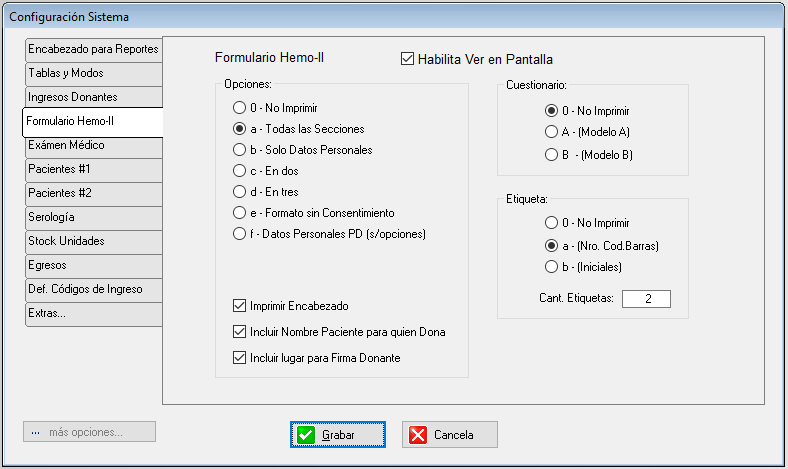
Task: Switch to the 'Serología' tab
Action: point(93,217)
